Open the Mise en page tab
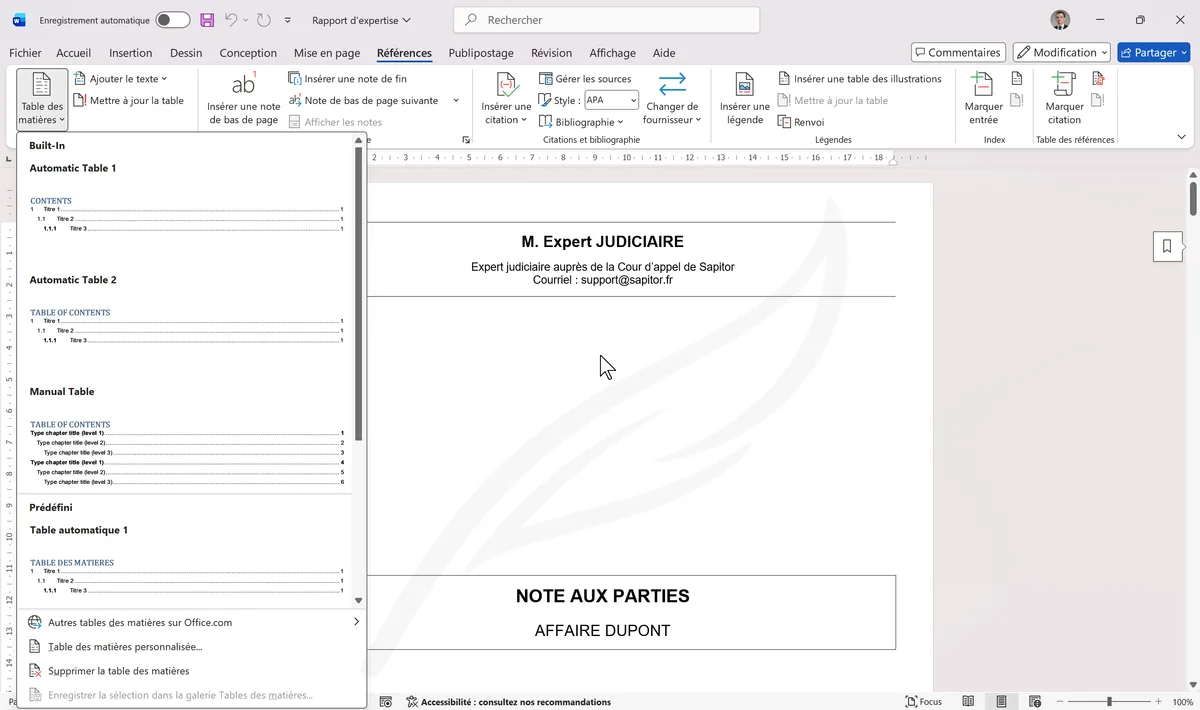The image size is (1200, 710). 327,53
